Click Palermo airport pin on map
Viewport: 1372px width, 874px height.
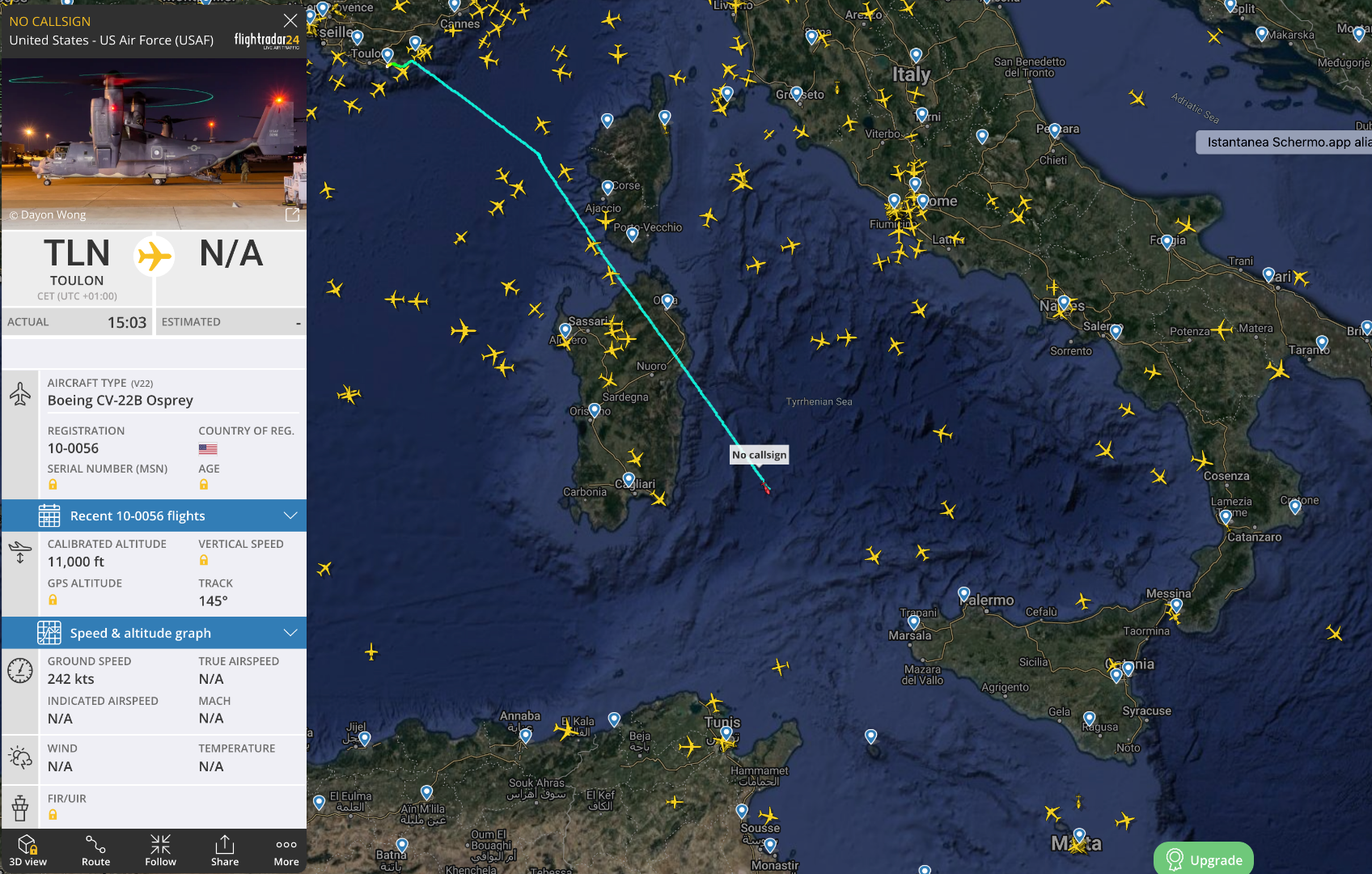pos(963,595)
